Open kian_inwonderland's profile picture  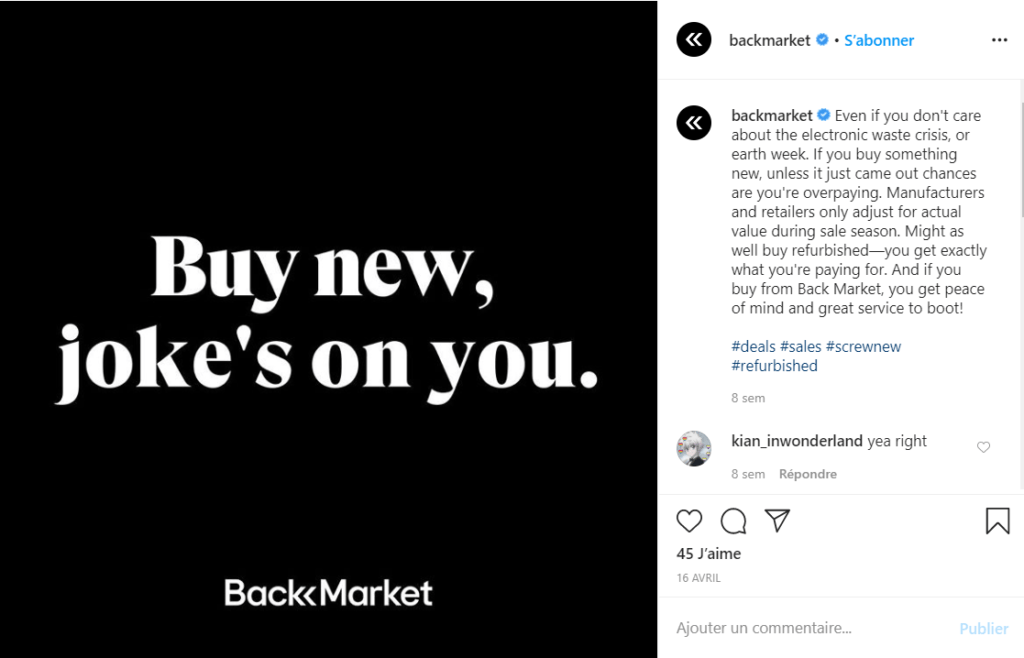(x=694, y=448)
